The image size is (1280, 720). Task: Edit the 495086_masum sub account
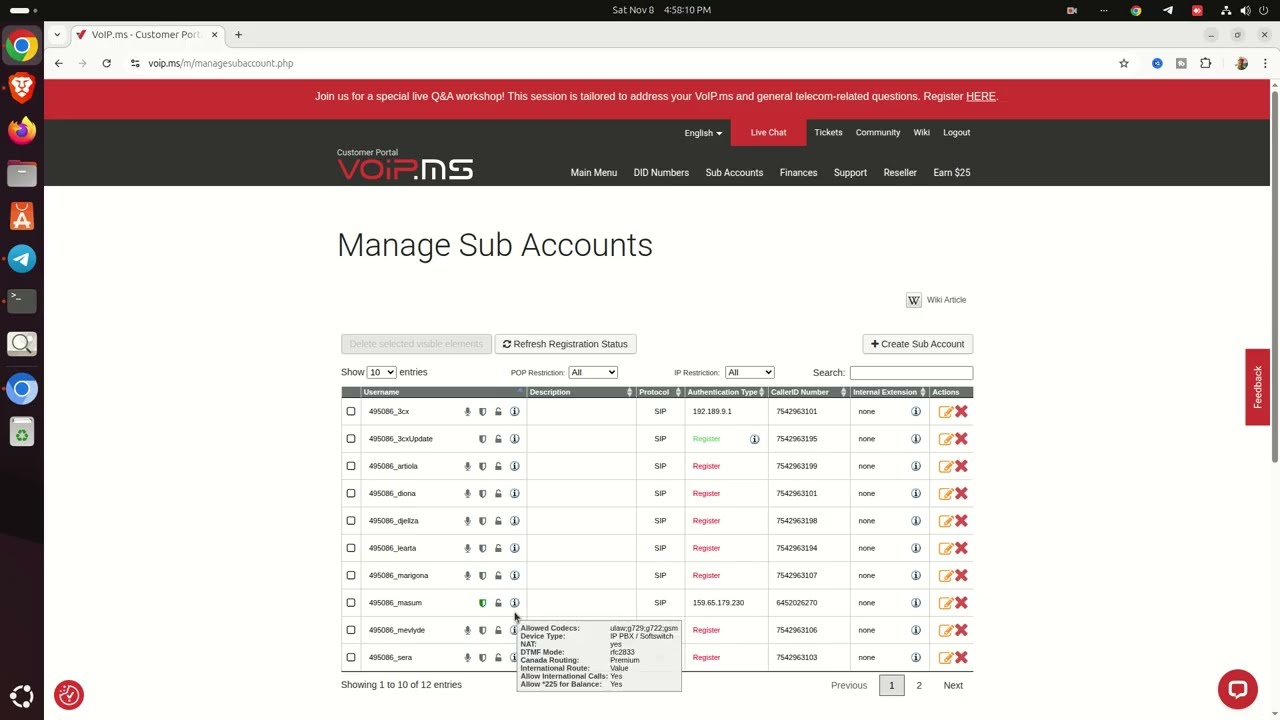point(945,603)
